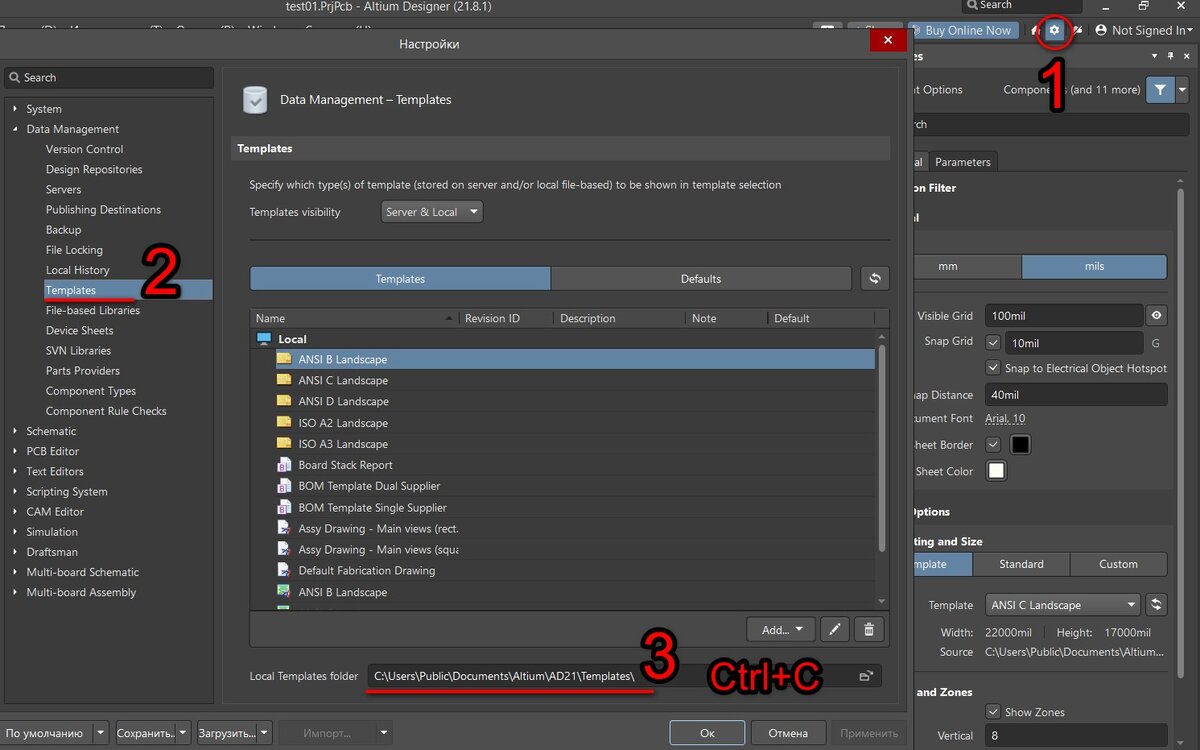This screenshot has width=1200, height=750.
Task: Toggle the Snap Grid checkbox
Action: (x=993, y=342)
